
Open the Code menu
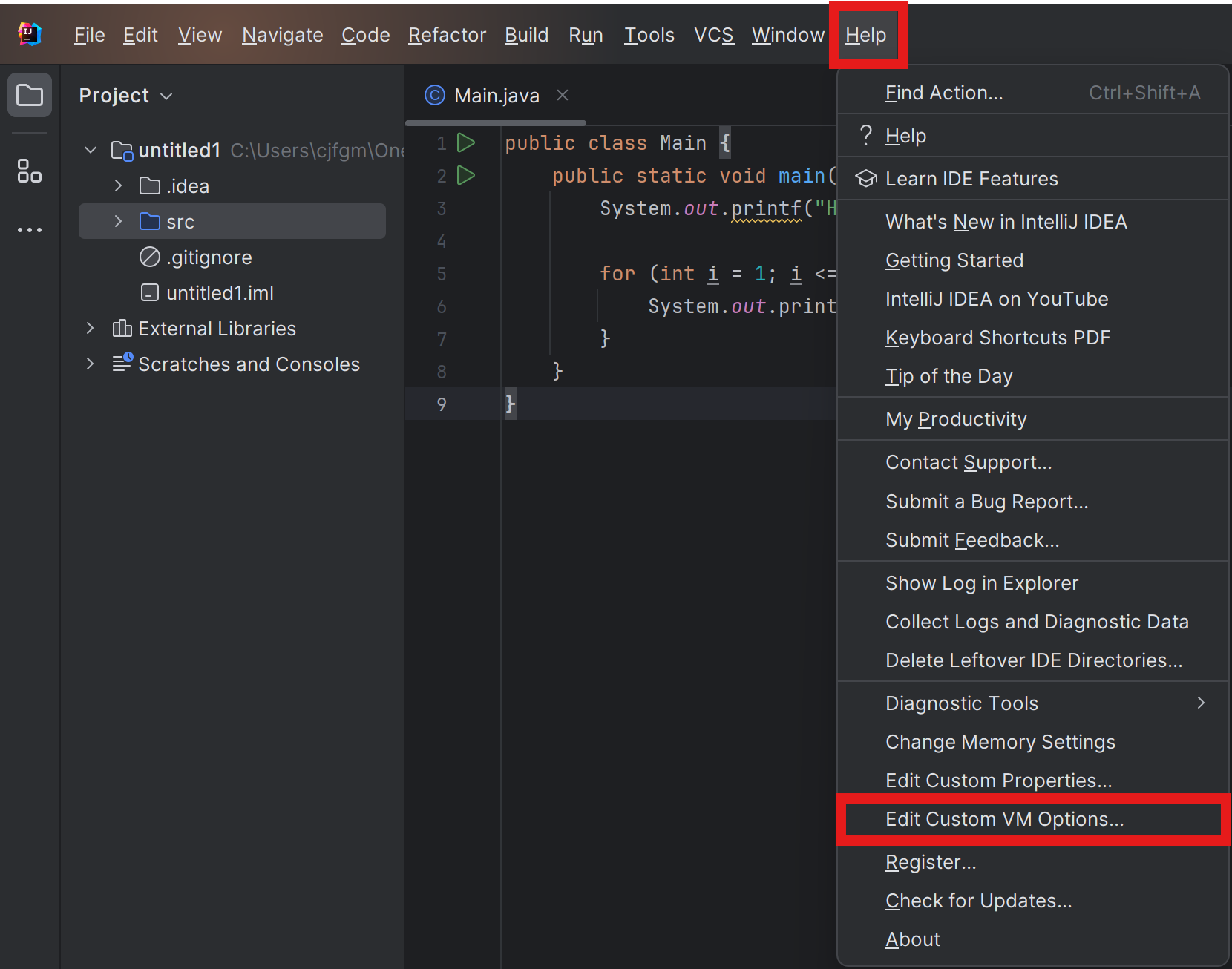coord(366,35)
